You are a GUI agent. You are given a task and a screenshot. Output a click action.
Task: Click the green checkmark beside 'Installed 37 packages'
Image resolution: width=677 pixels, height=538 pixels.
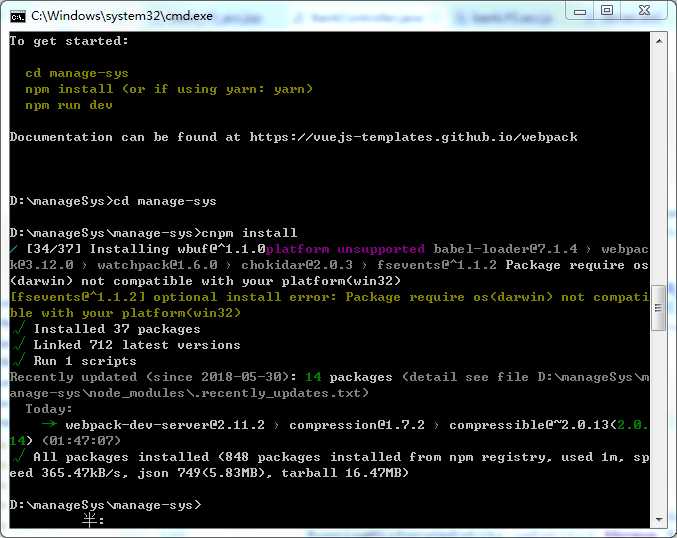point(18,329)
